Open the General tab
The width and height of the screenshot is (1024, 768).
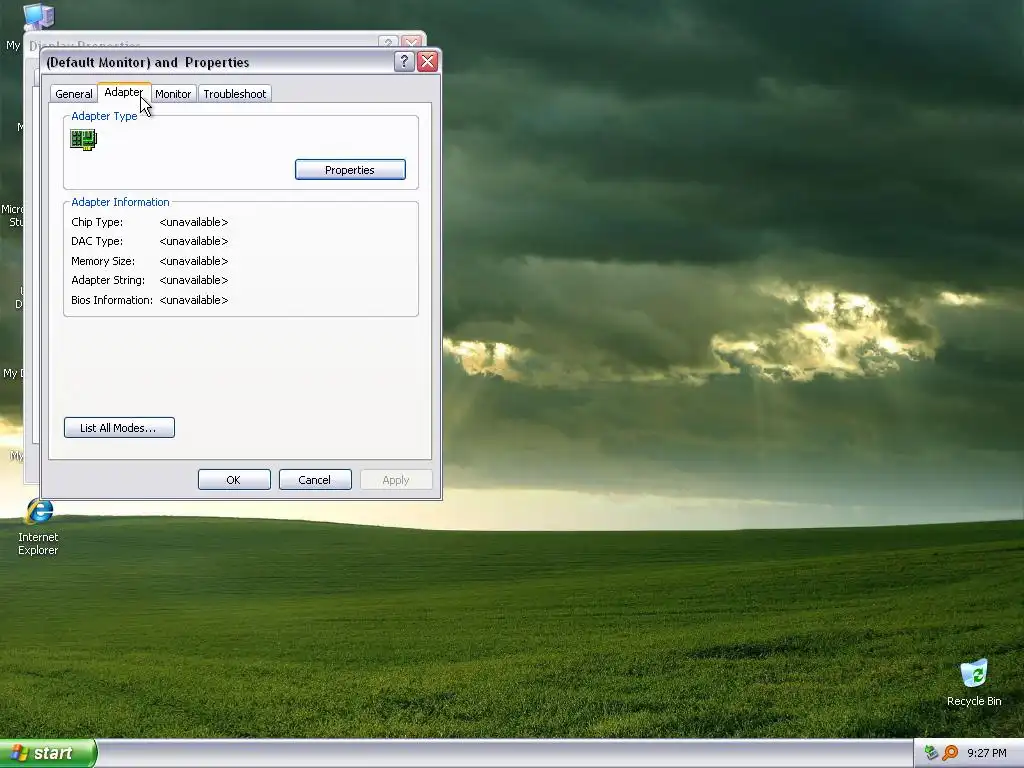pyautogui.click(x=74, y=94)
